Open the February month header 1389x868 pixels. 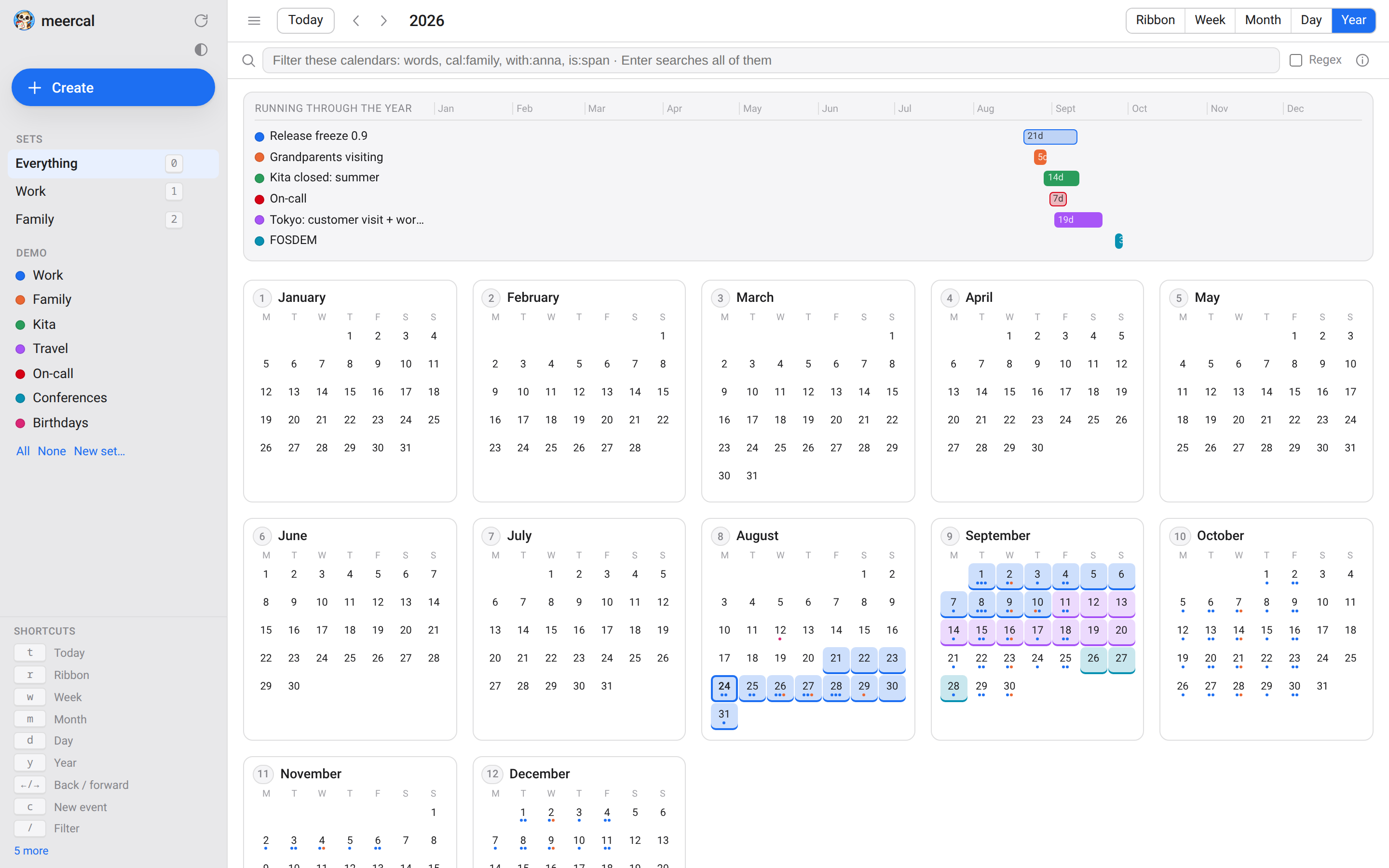point(532,298)
